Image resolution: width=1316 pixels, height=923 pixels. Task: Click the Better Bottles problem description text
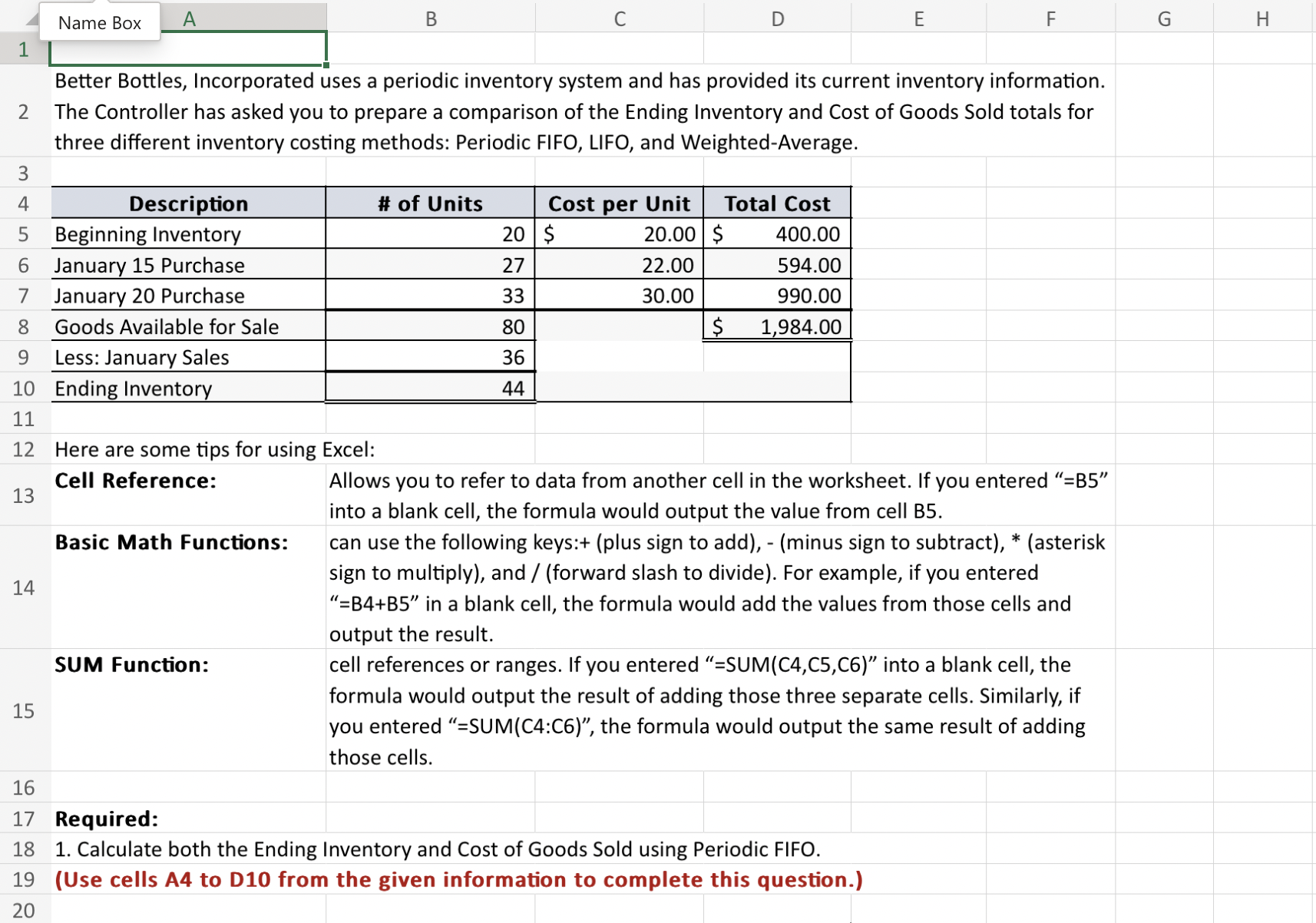(582, 111)
